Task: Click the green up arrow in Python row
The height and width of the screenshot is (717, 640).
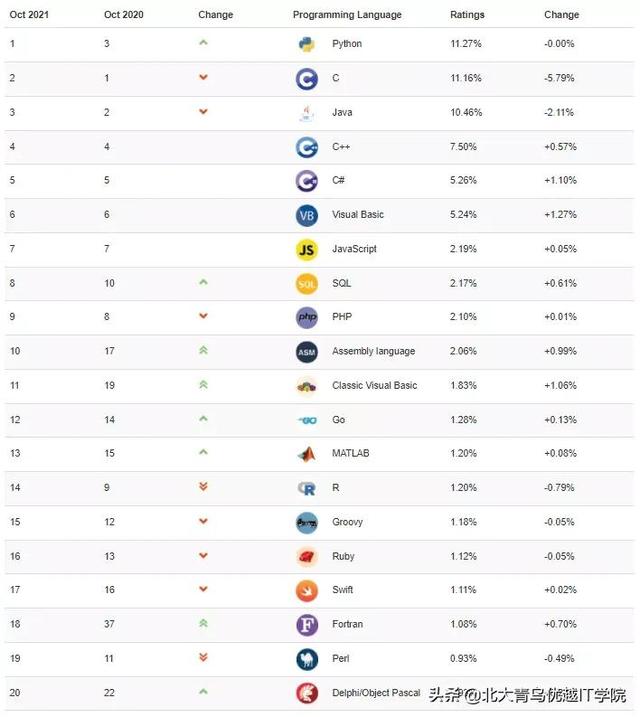Action: tap(203, 43)
